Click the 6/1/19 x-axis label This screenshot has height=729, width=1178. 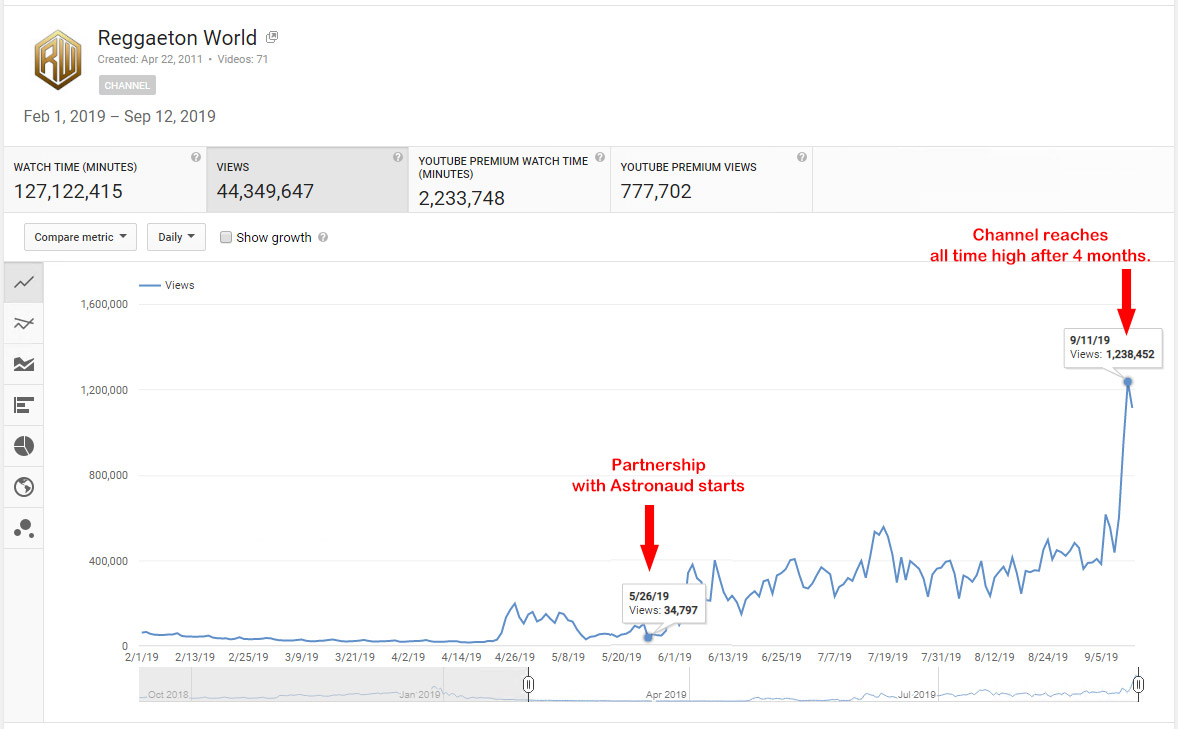click(675, 657)
